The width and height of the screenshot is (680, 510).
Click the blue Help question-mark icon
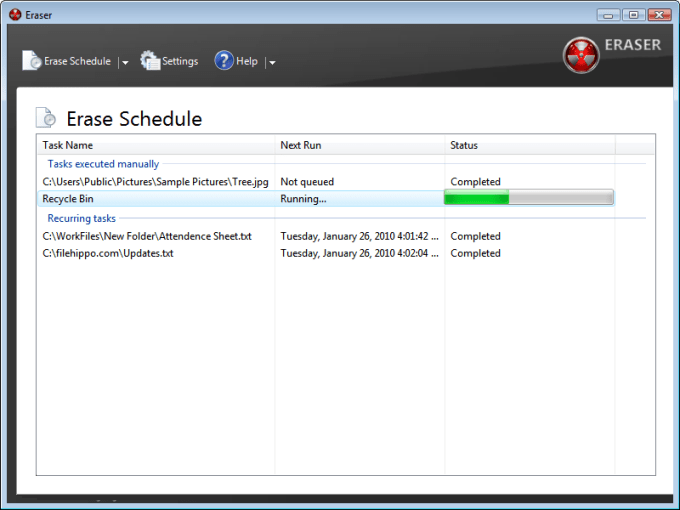224,60
